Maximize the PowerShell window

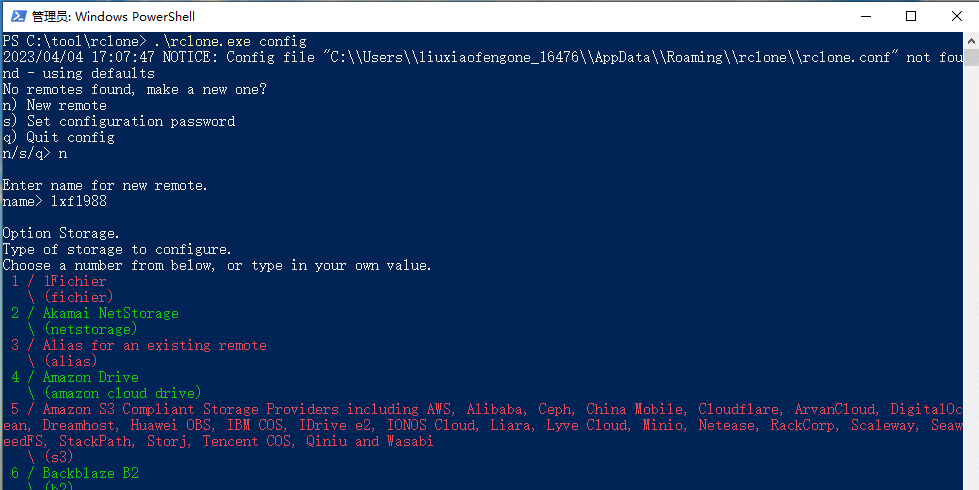click(911, 16)
